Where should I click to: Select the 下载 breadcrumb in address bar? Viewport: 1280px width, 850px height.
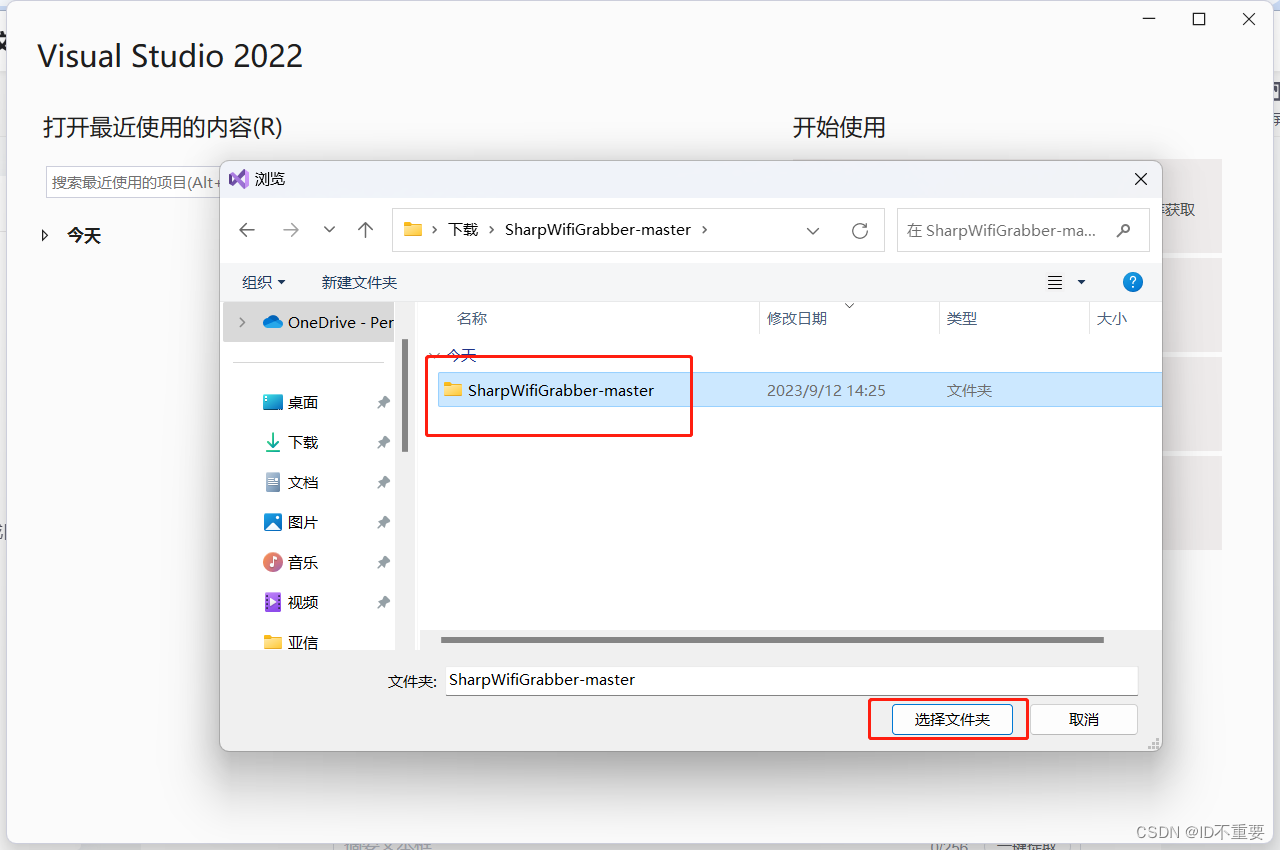(463, 230)
